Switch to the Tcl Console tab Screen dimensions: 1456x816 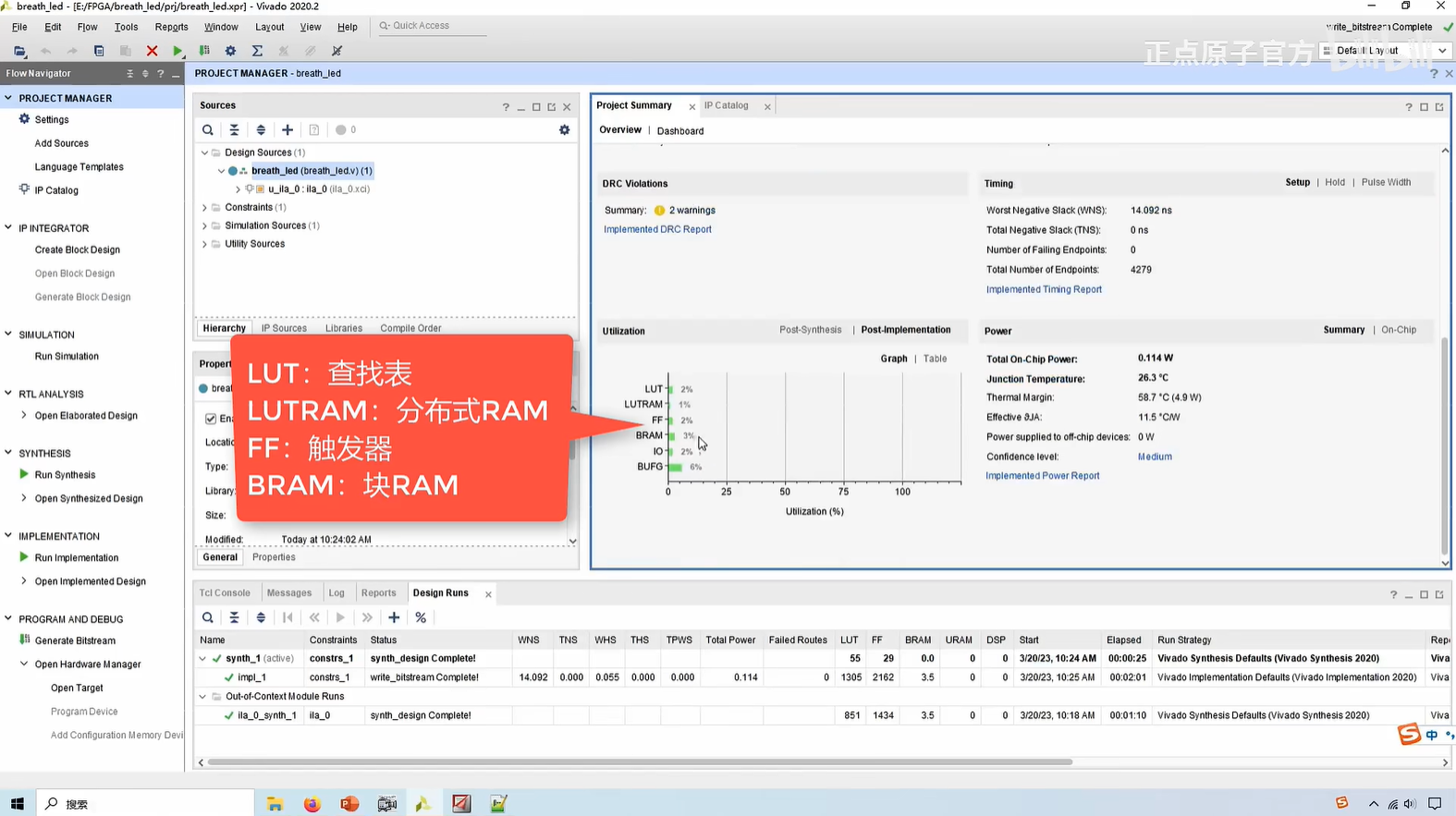point(225,593)
